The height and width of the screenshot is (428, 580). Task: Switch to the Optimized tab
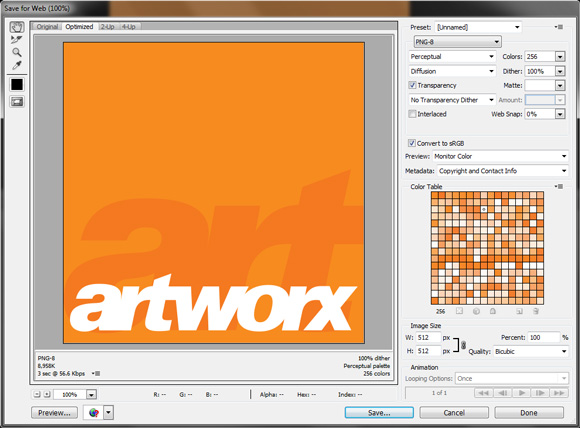[x=79, y=27]
